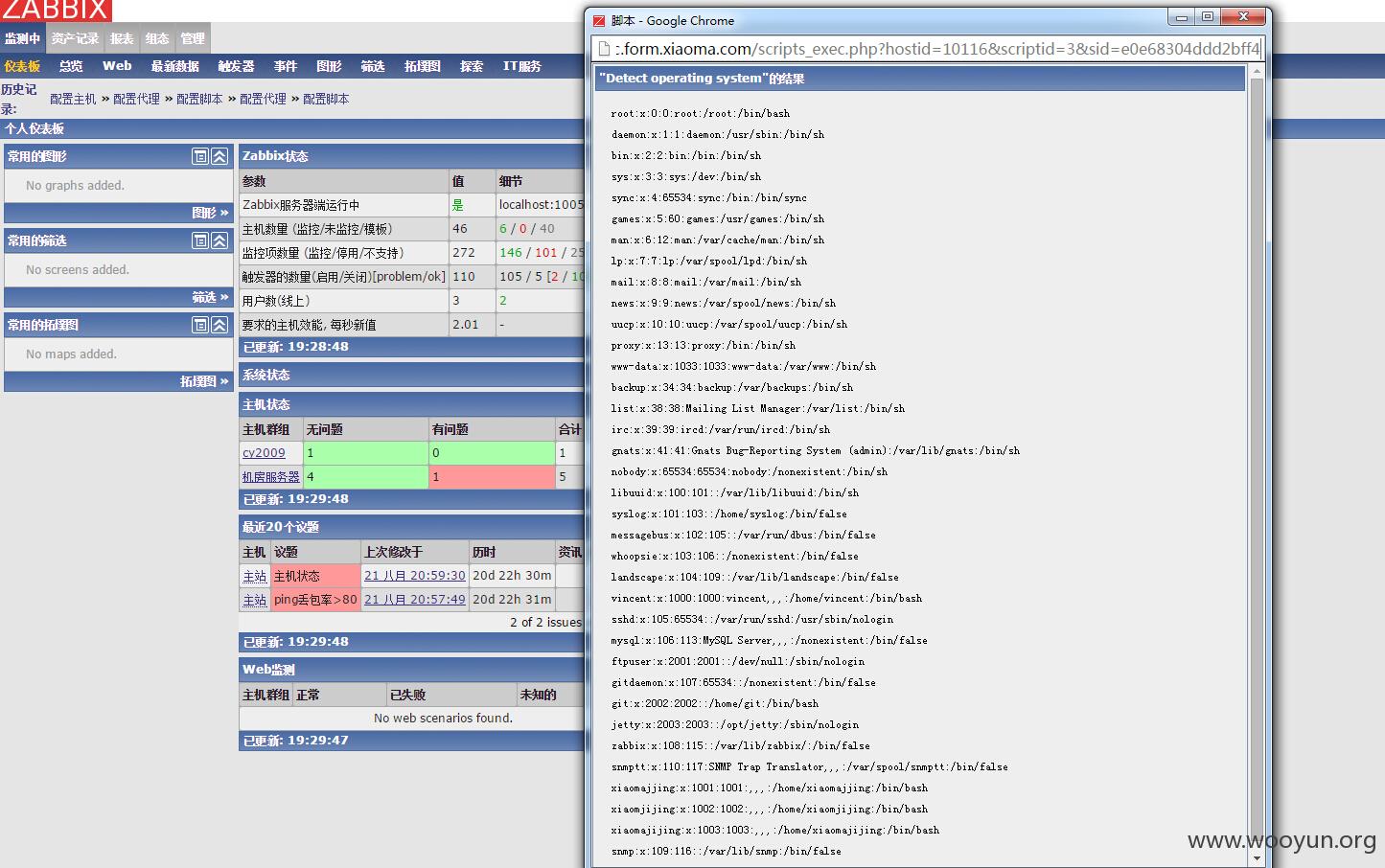This screenshot has width=1385, height=868.
Task: Click 'zabbix:x:108:115' output line
Action: pyautogui.click(x=741, y=745)
